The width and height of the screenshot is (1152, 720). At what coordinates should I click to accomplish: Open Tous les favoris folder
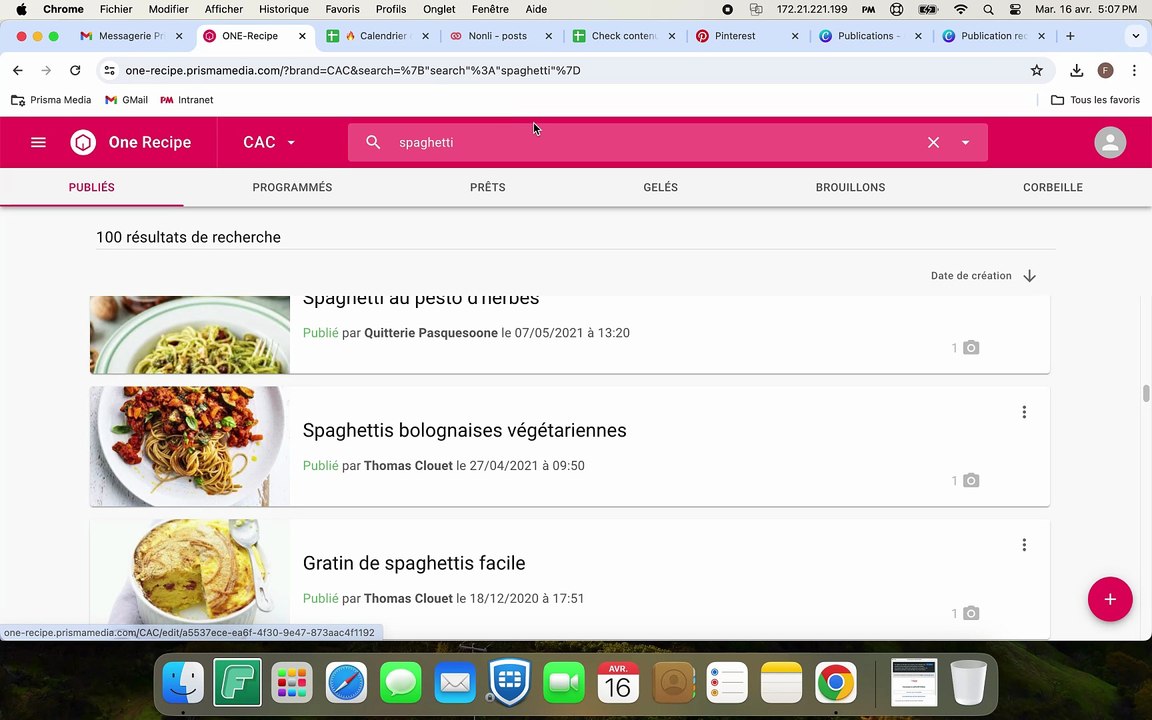(1095, 100)
